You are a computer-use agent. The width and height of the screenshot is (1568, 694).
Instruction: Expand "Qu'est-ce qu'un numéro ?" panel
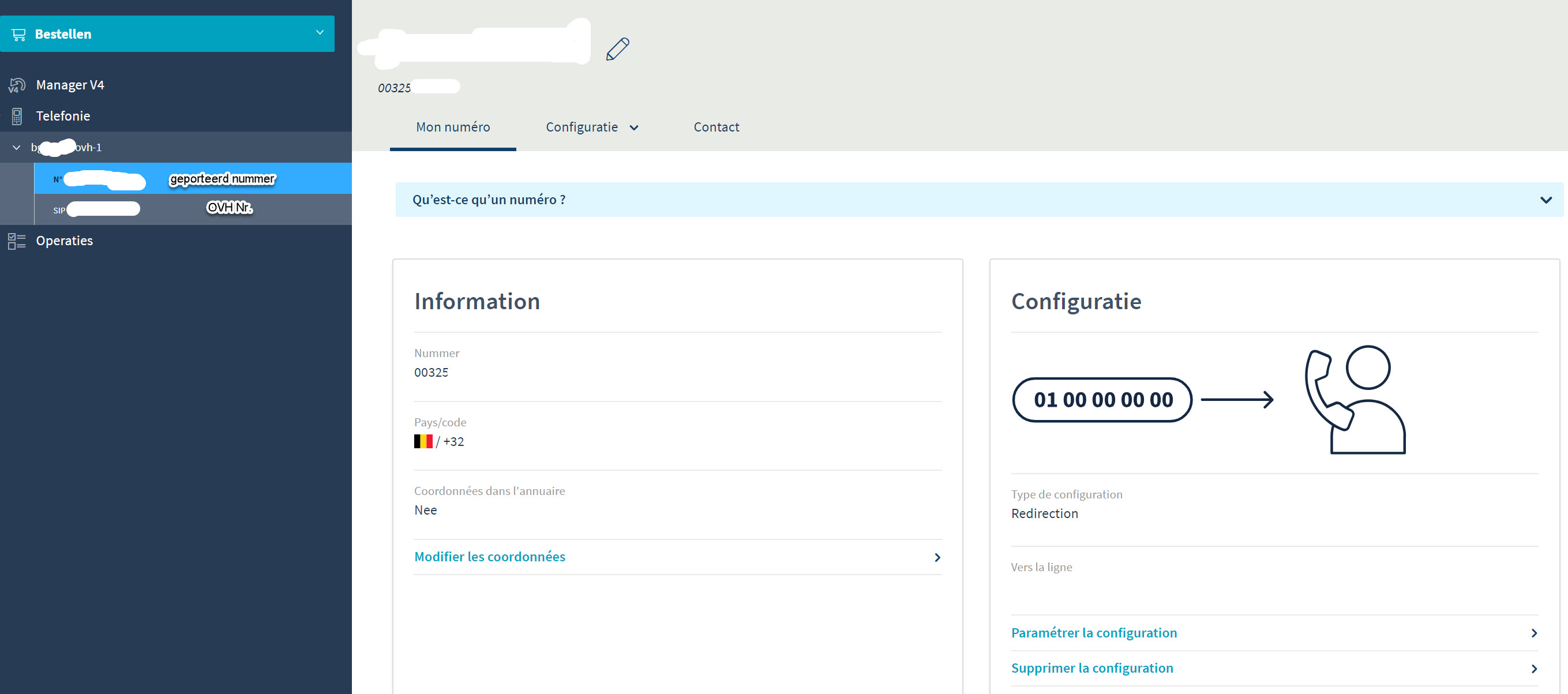(1545, 200)
